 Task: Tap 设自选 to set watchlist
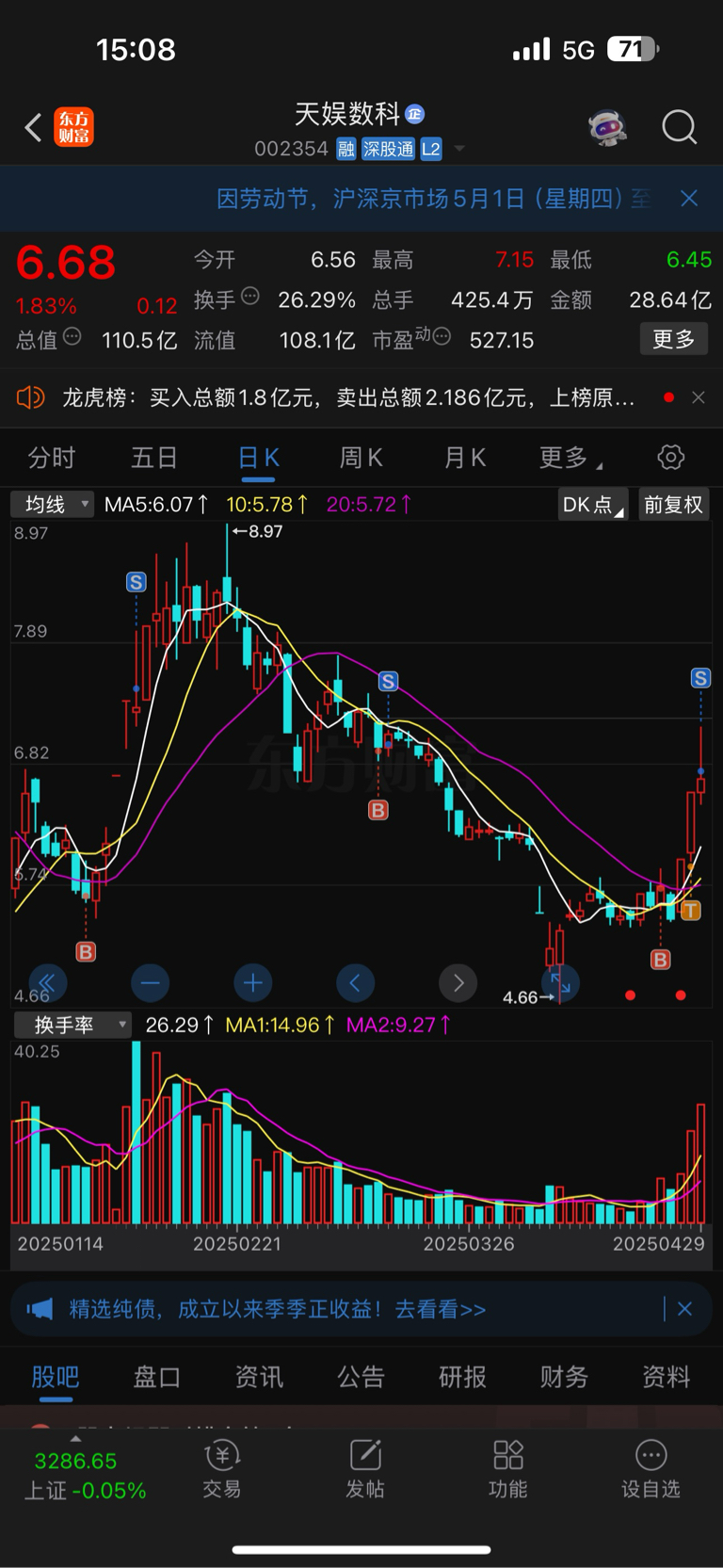651,1469
